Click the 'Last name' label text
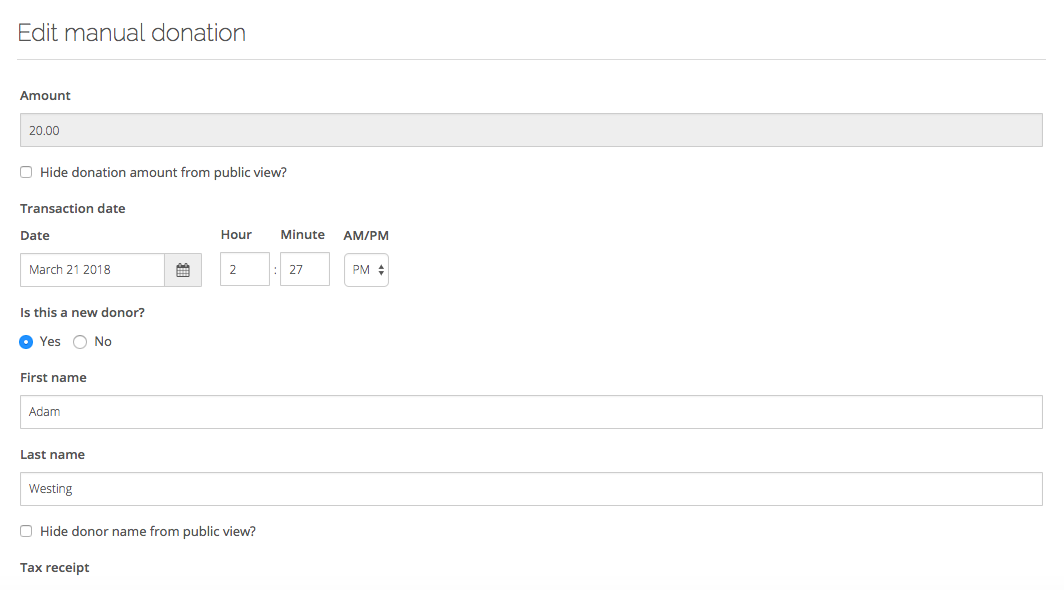Image resolution: width=1064 pixels, height=590 pixels. pos(53,455)
